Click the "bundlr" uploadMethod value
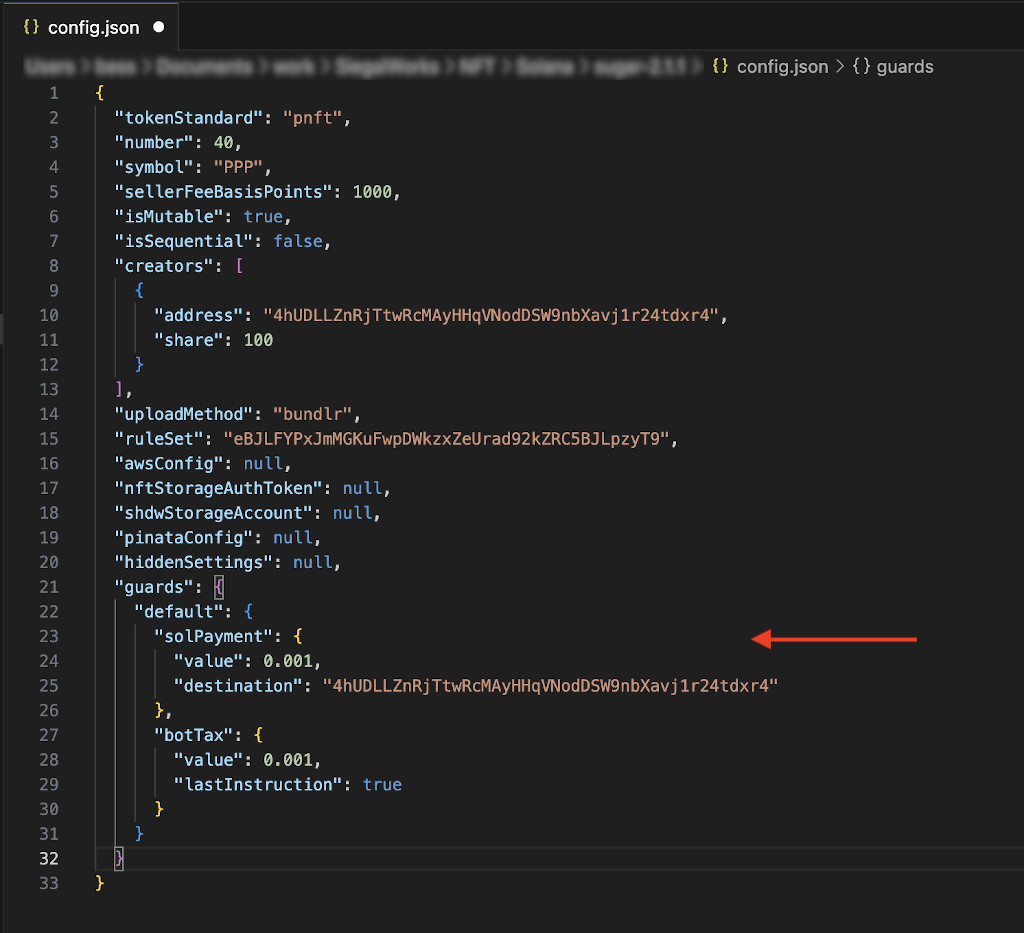The width and height of the screenshot is (1024, 933). click(x=312, y=415)
